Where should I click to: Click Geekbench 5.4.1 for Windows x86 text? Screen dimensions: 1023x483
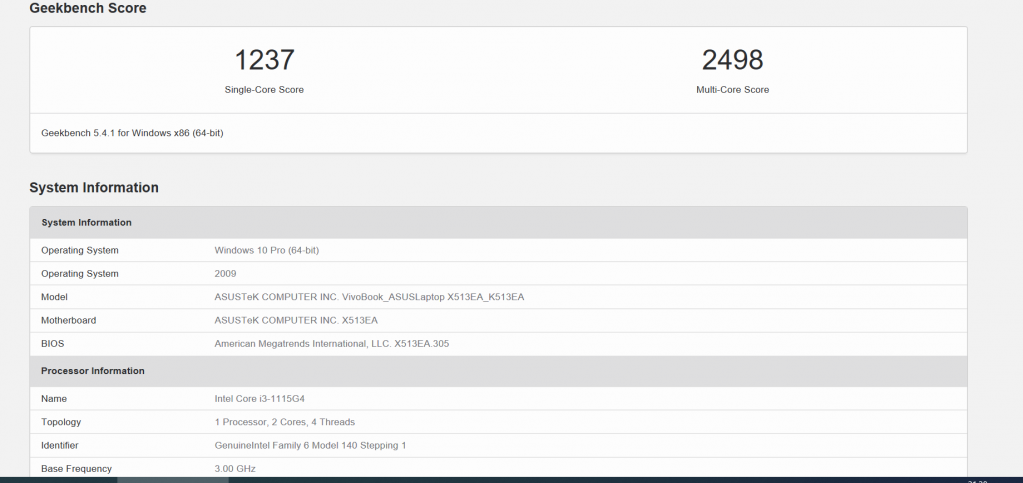click(x=132, y=132)
